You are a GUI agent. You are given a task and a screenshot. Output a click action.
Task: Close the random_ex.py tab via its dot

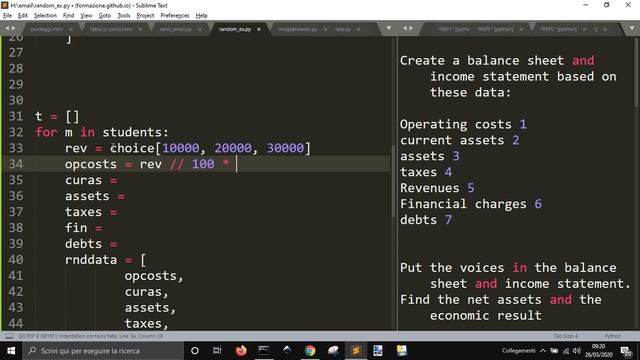(x=259, y=29)
